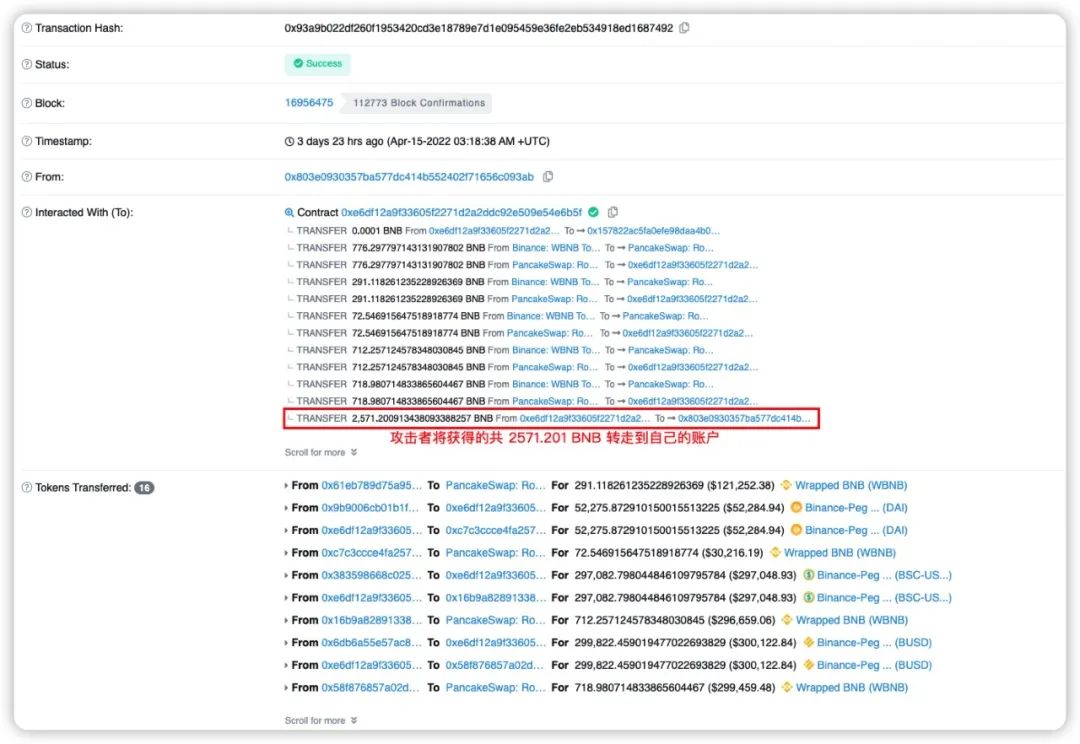This screenshot has width=1080, height=744.
Task: Click BSC-USD token icon in 0x383598668c025 row
Action: (809, 575)
